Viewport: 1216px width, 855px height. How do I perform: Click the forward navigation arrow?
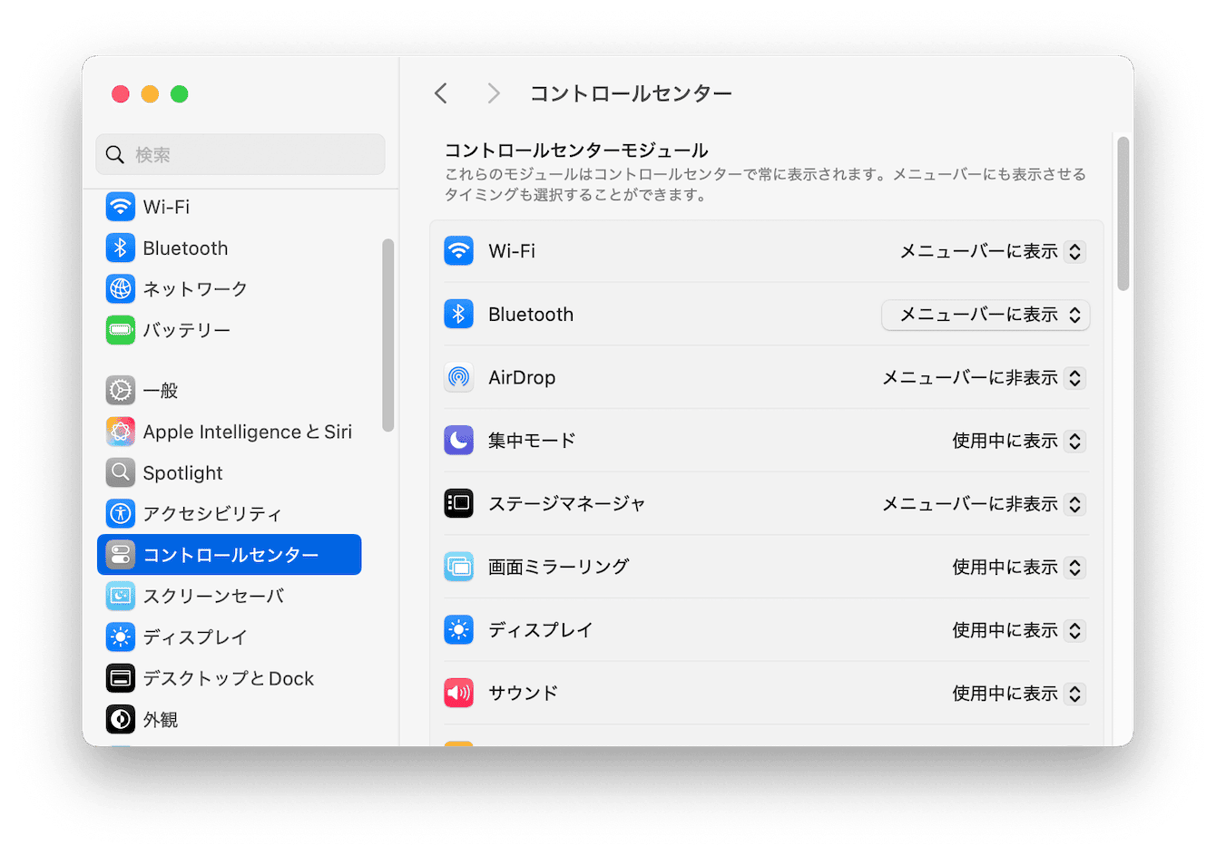[492, 92]
